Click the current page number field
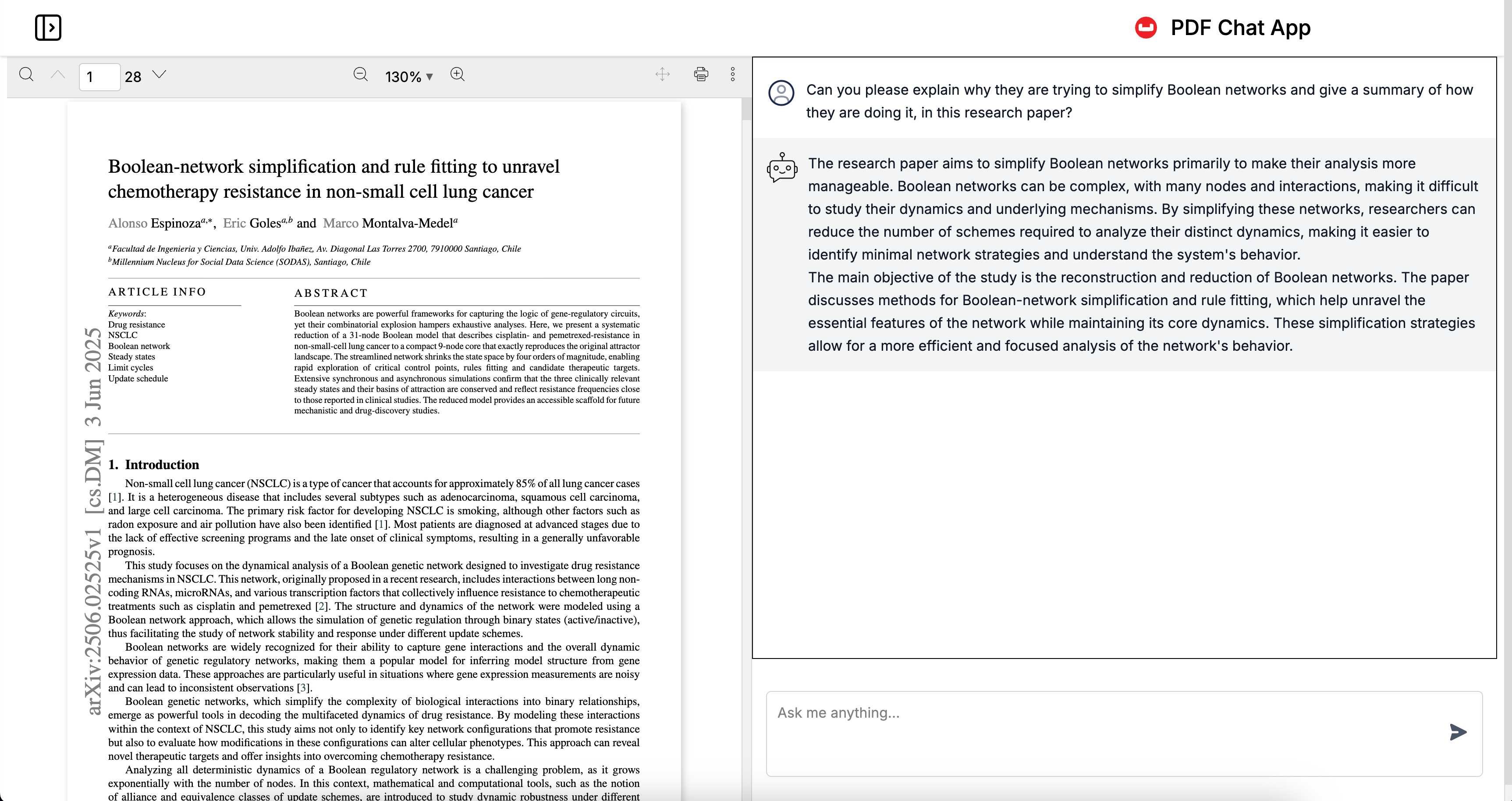The width and height of the screenshot is (1512, 801). pos(100,76)
